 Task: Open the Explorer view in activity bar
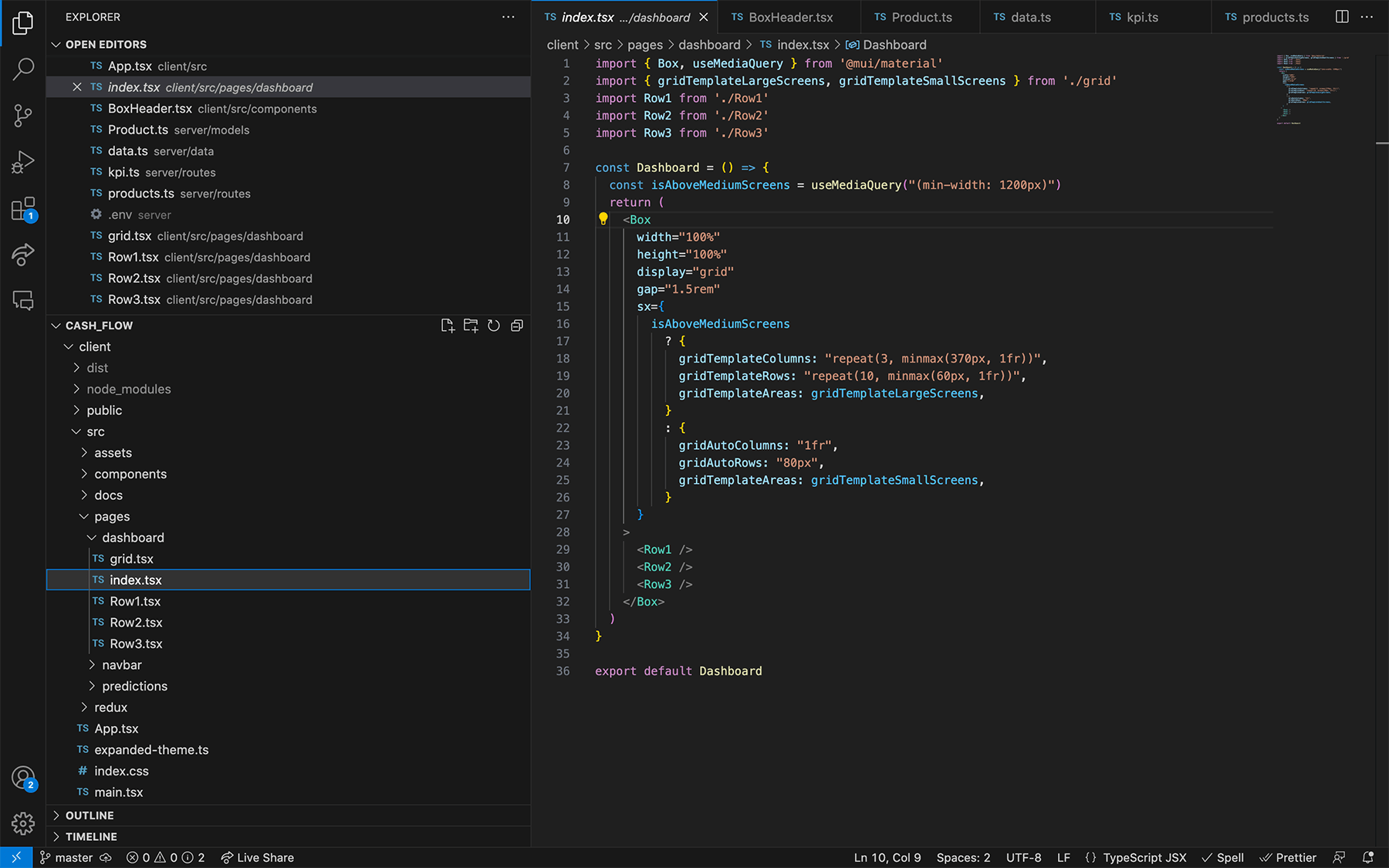point(23,23)
